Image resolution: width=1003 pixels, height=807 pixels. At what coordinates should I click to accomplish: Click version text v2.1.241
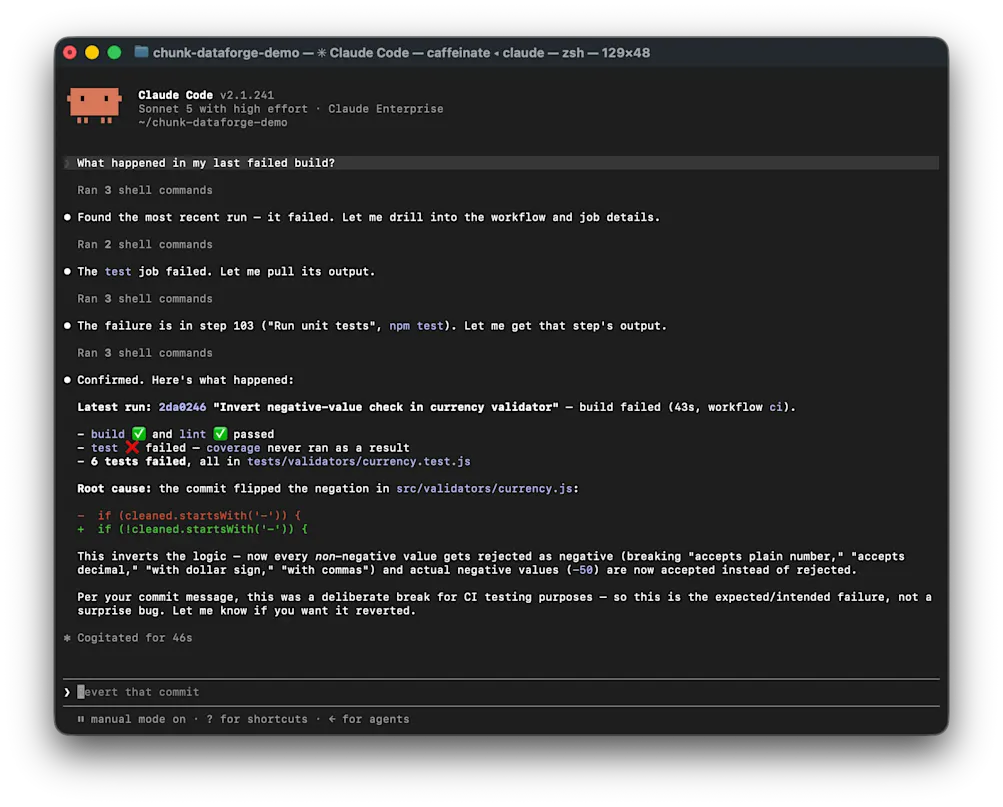(247, 95)
